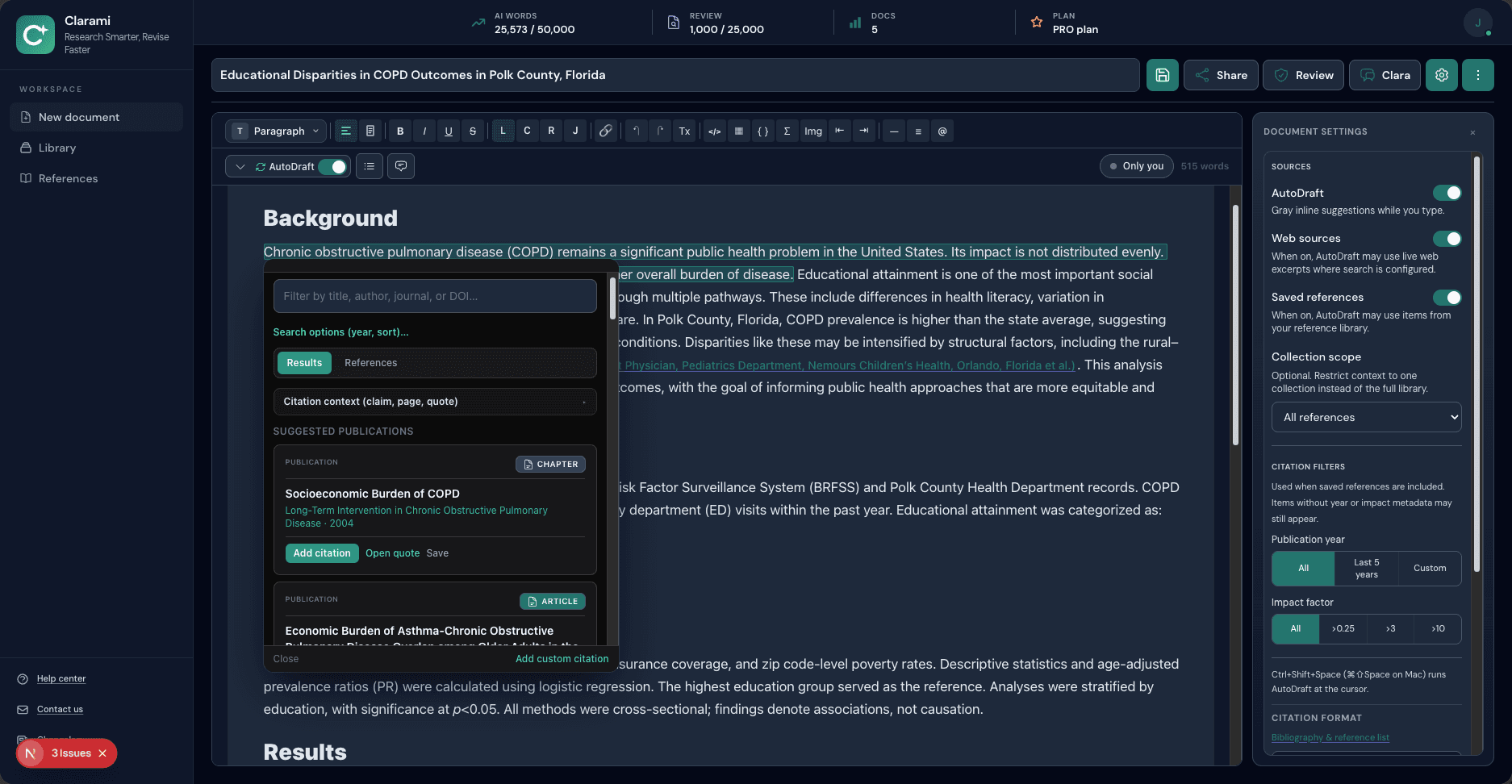
Task: Disable the AutoDraft toggle in the toolbar
Action: [333, 166]
